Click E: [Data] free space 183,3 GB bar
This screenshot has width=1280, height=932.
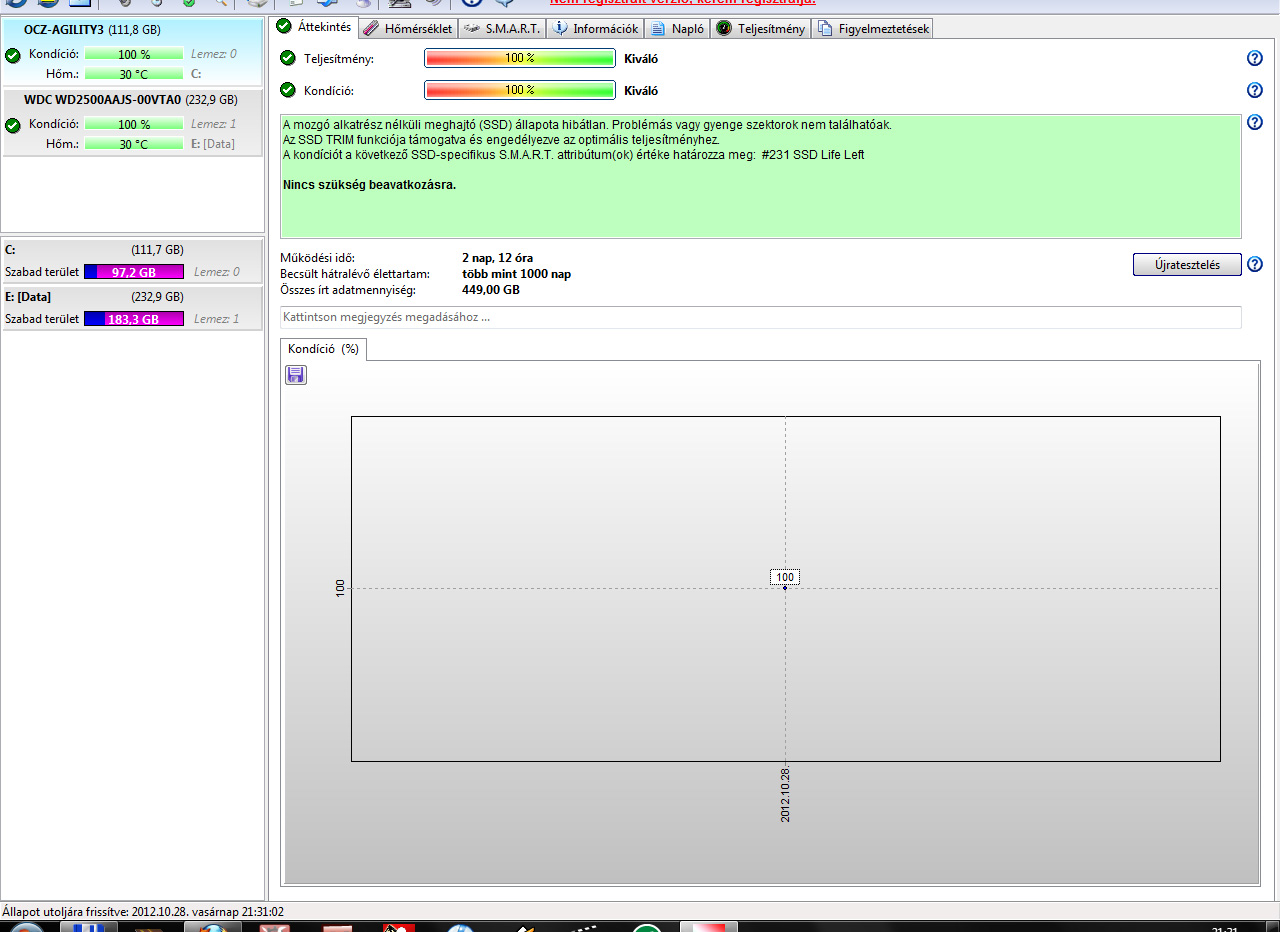134,319
